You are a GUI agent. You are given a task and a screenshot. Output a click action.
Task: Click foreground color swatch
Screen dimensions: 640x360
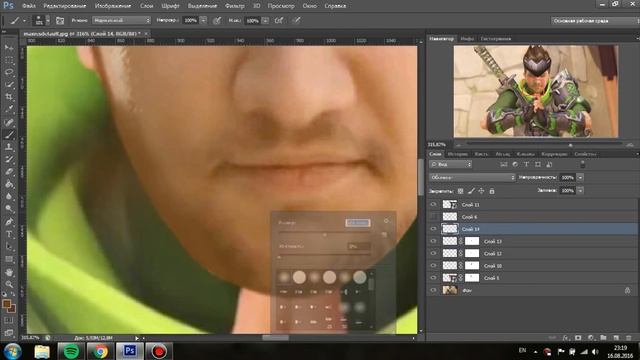[x=7, y=304]
